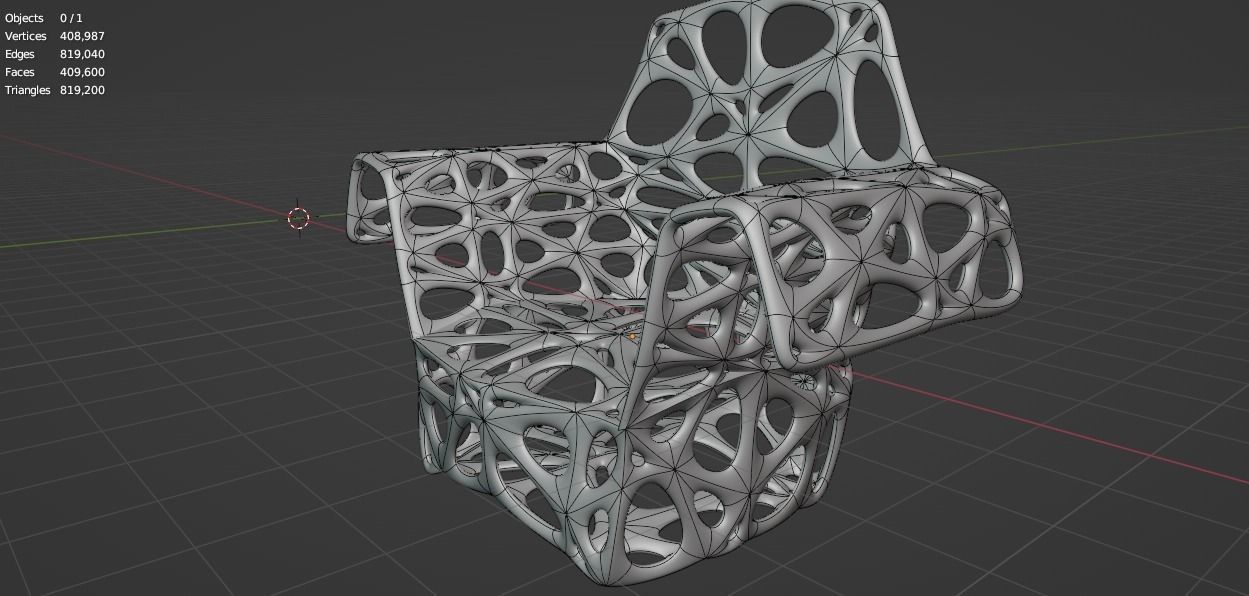The width and height of the screenshot is (1249, 596).
Task: Click the Objects 0 / 1 statistic
Action: point(44,18)
